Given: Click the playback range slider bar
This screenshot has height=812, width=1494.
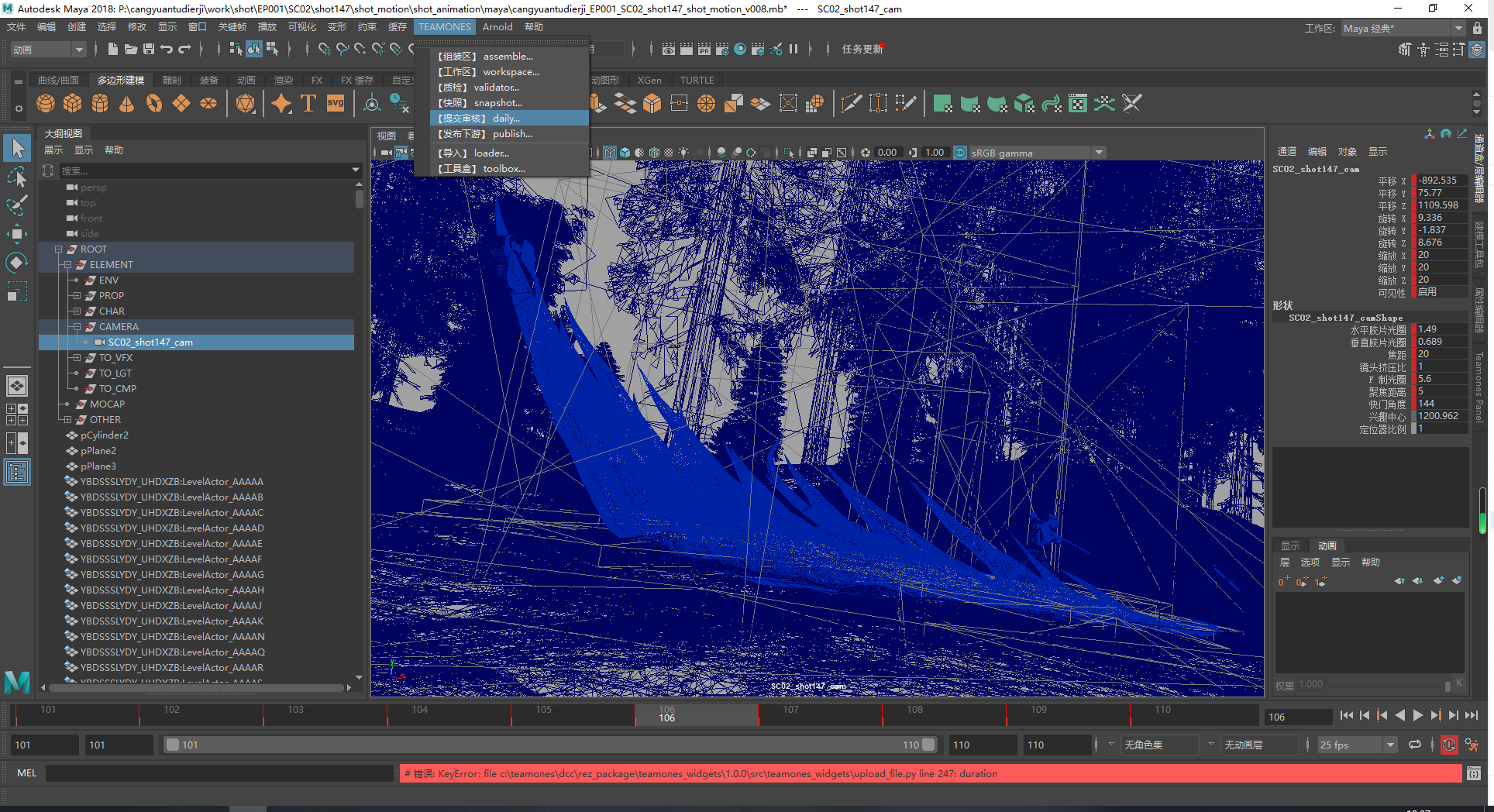Looking at the screenshot, I should [x=549, y=745].
